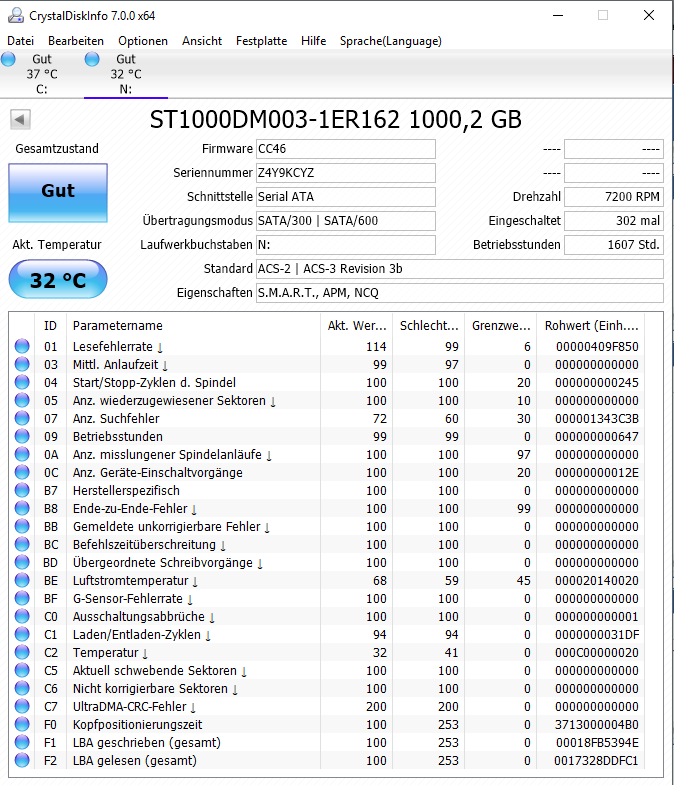
Task: Click the Betriebsstunden field 1607 Std.
Action: (614, 245)
